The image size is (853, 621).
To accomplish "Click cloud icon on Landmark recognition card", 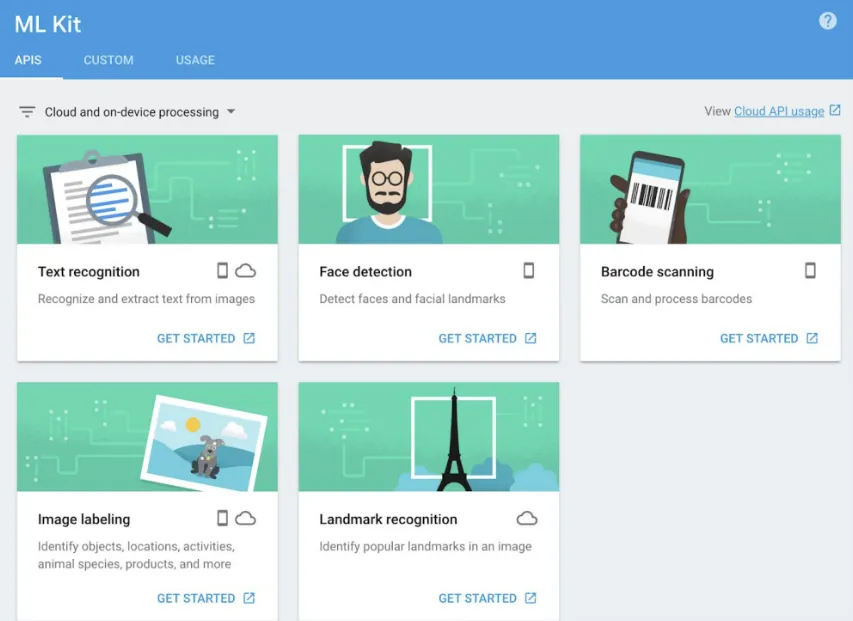I will coord(527,519).
